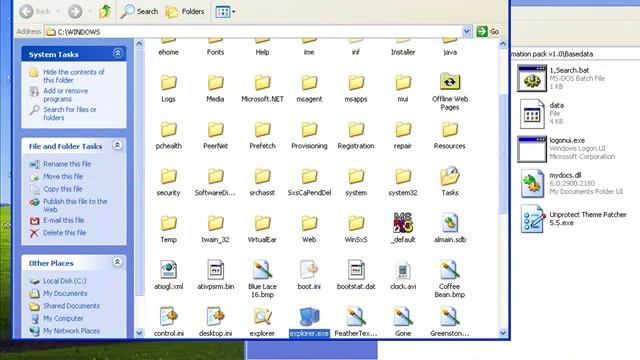Viewport: 640px width, 360px height.
Task: Select the Microsoft.NET folder
Action: [262, 88]
